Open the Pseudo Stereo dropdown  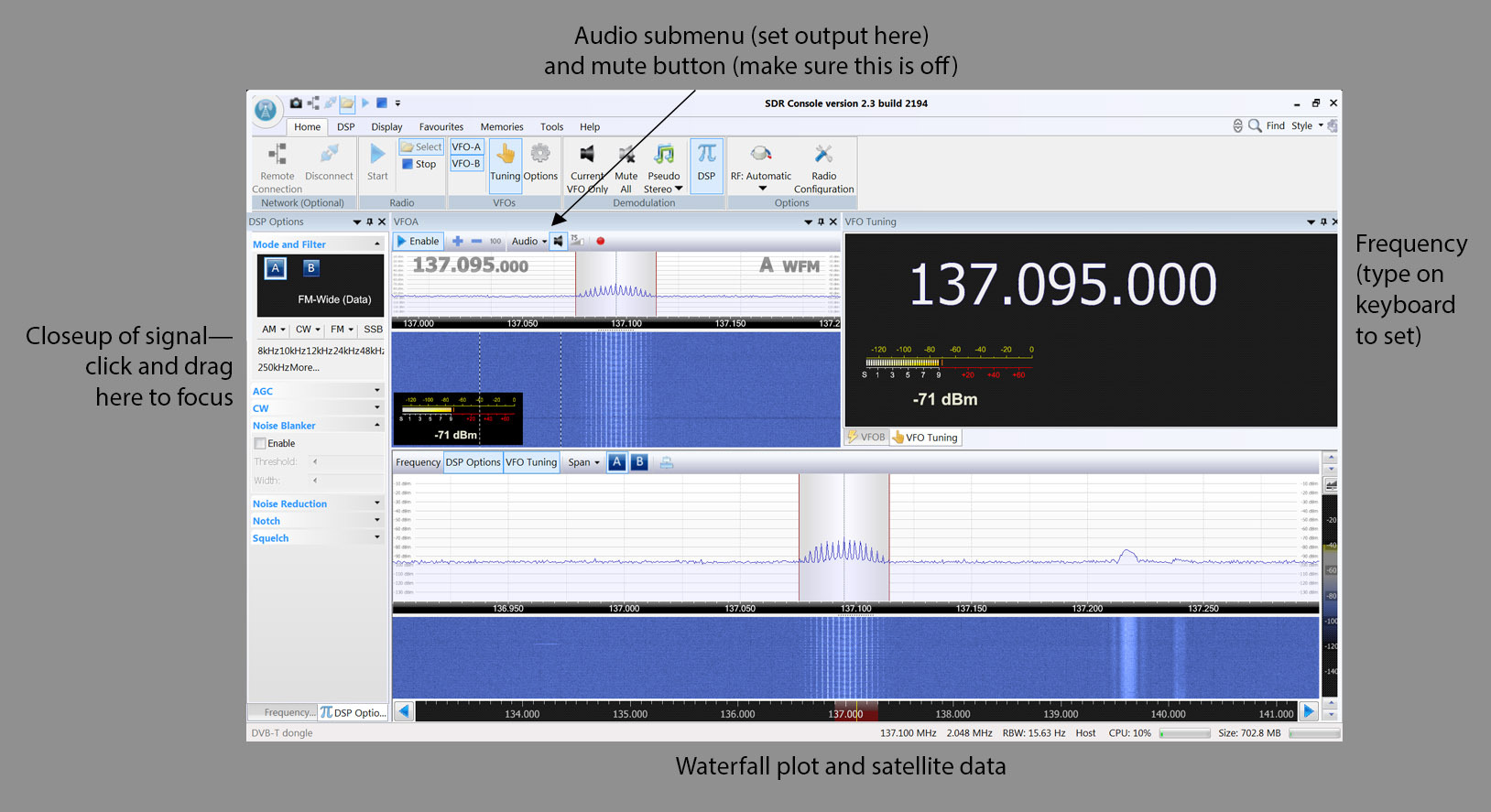coord(664,168)
